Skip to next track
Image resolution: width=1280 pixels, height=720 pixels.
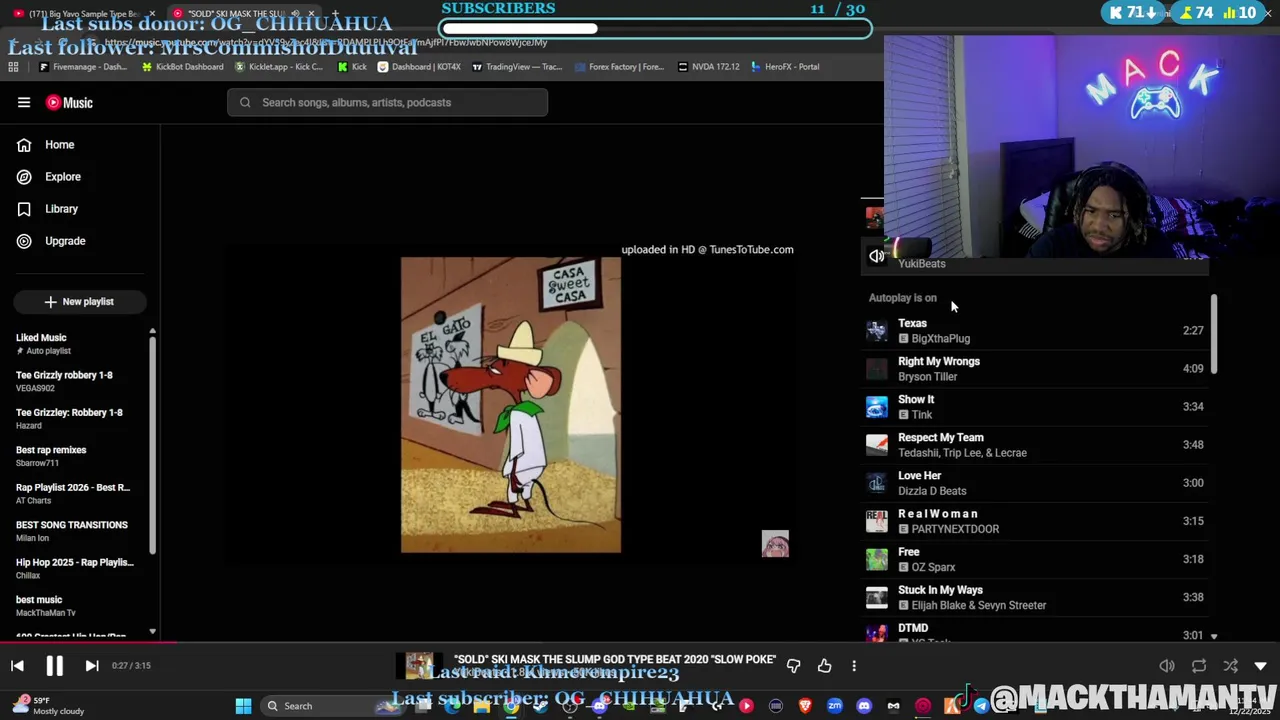(x=91, y=666)
